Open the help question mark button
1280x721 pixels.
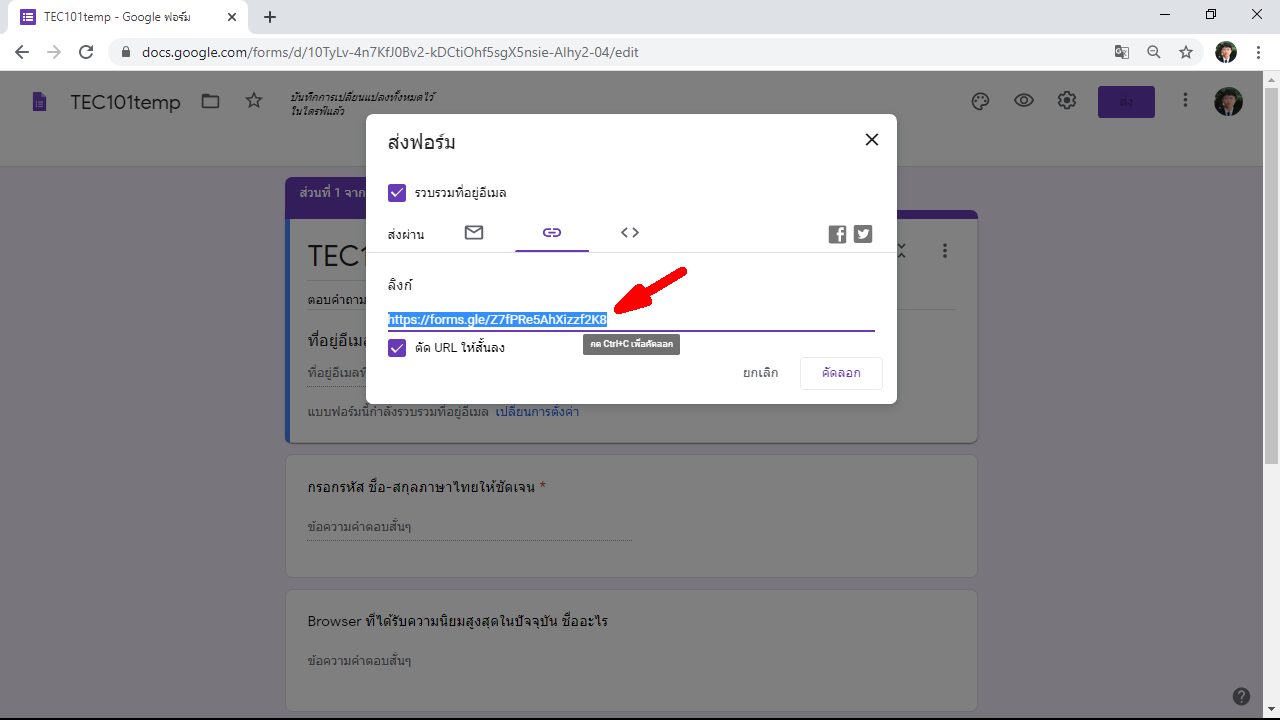(1241, 697)
